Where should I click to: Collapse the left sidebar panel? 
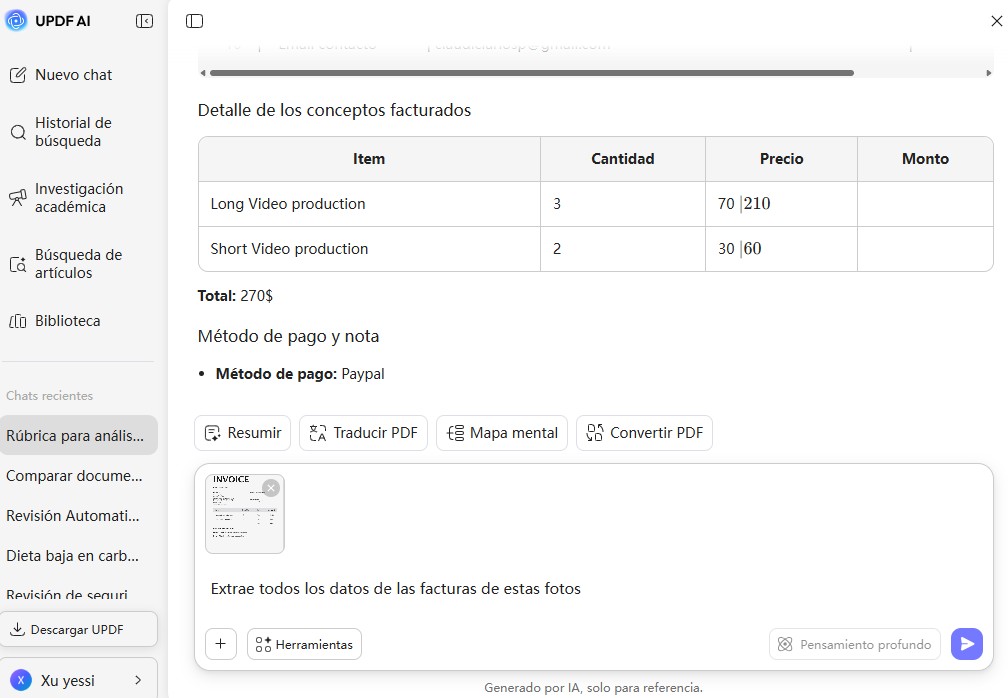click(143, 20)
